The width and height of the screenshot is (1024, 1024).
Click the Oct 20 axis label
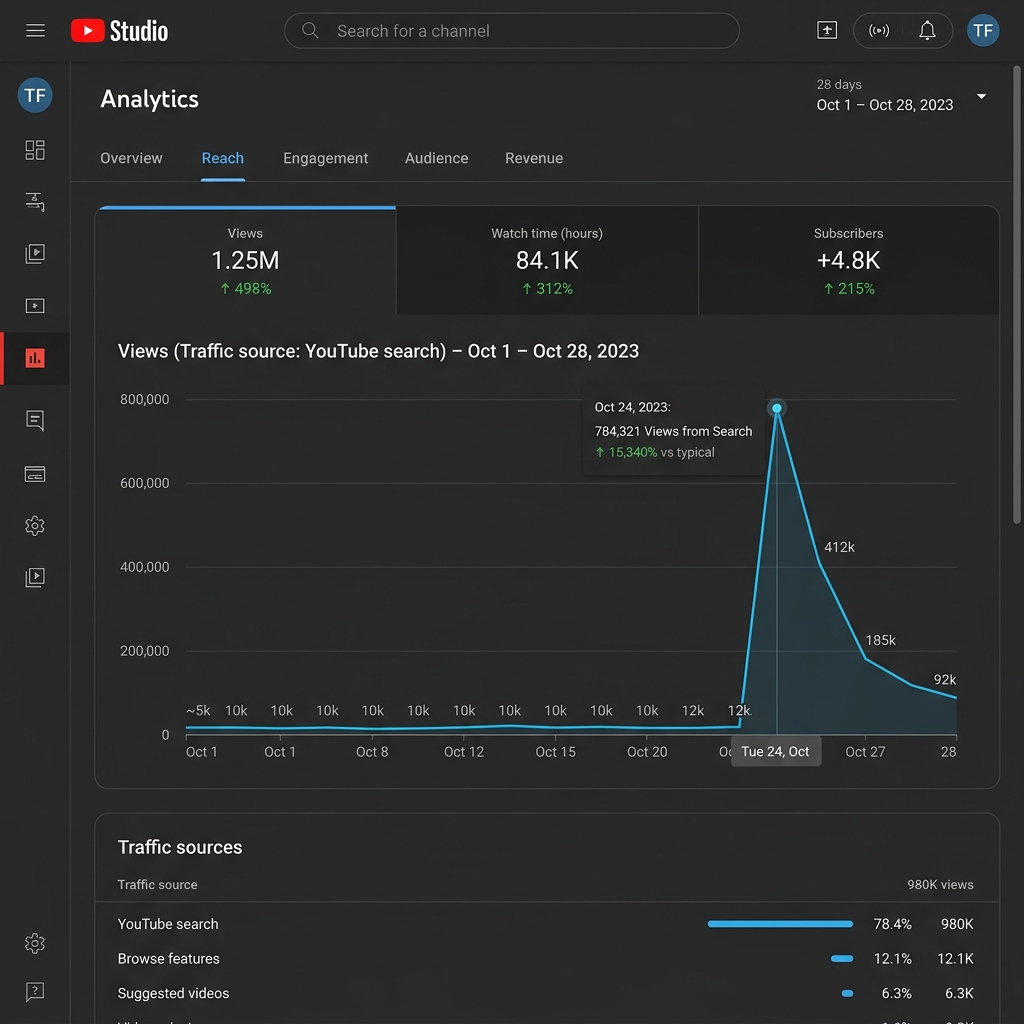click(x=647, y=752)
